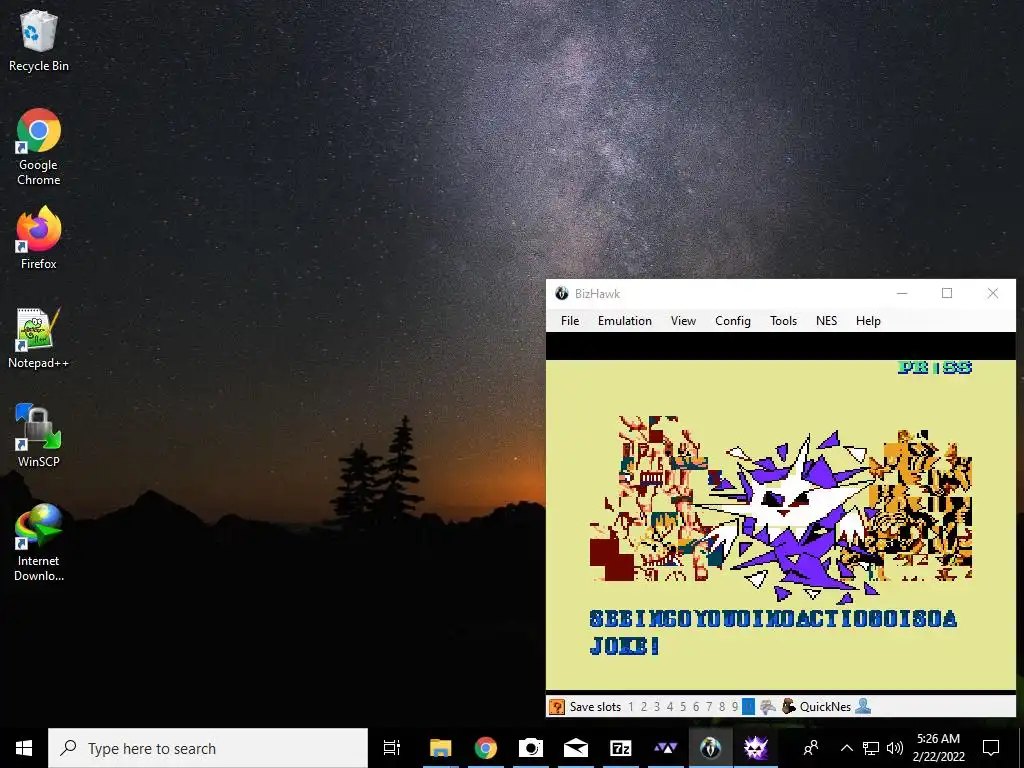Viewport: 1024px width, 768px height.
Task: Close the BizHawk window
Action: click(x=993, y=294)
